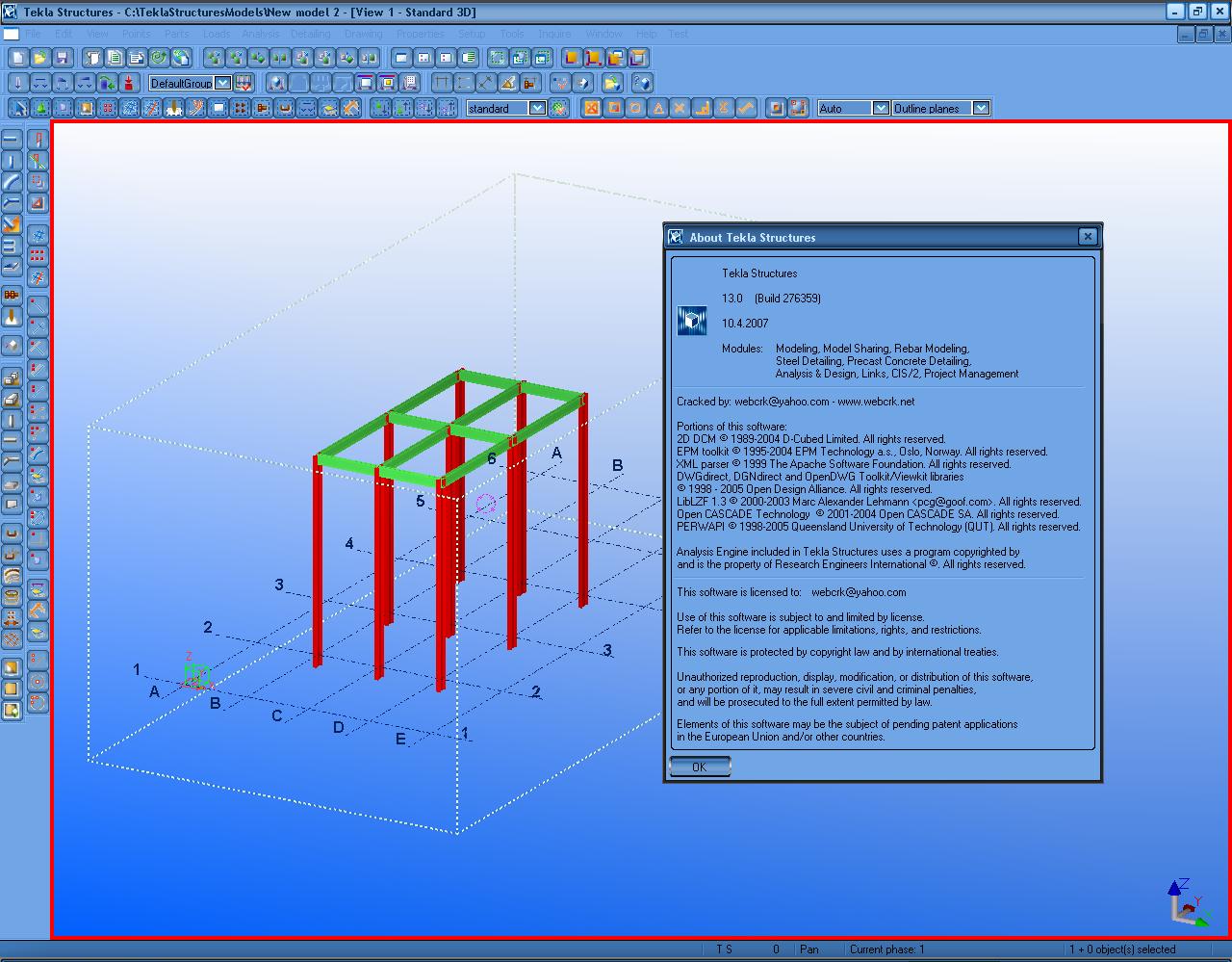Click the magenta circle point near grid 5

click(x=486, y=504)
